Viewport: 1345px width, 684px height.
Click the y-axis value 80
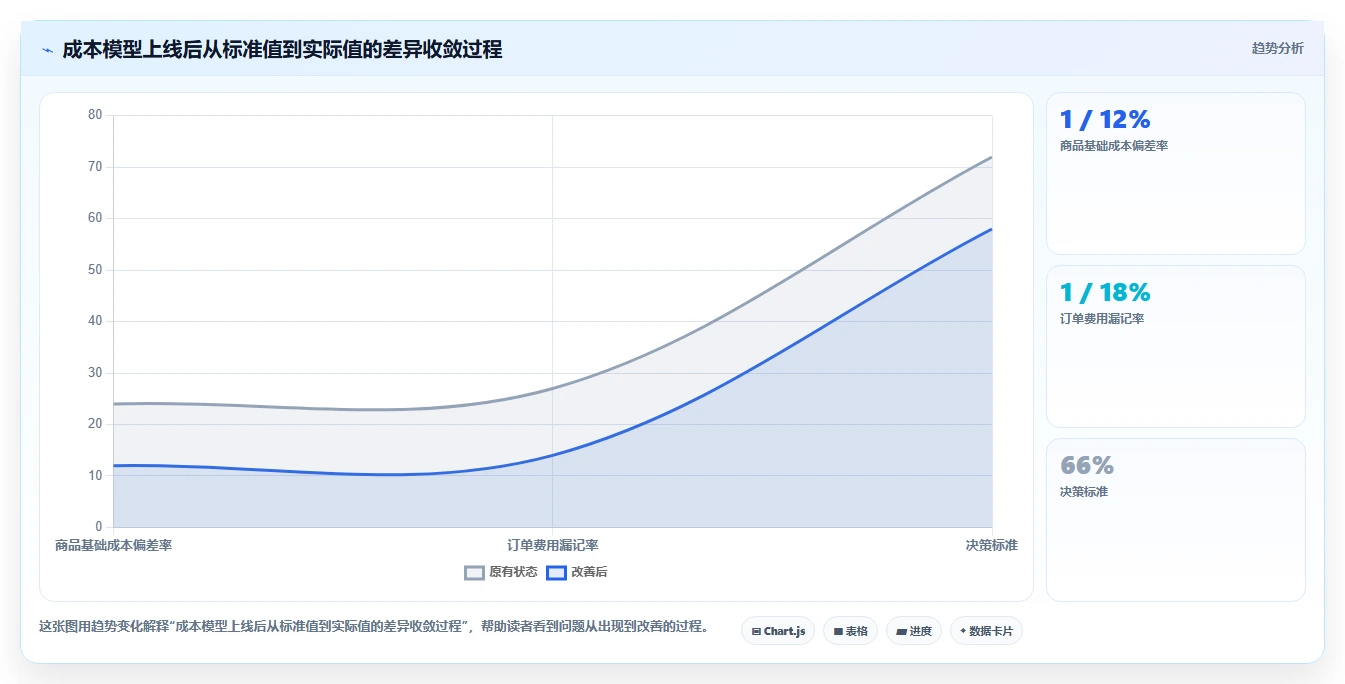pos(95,115)
